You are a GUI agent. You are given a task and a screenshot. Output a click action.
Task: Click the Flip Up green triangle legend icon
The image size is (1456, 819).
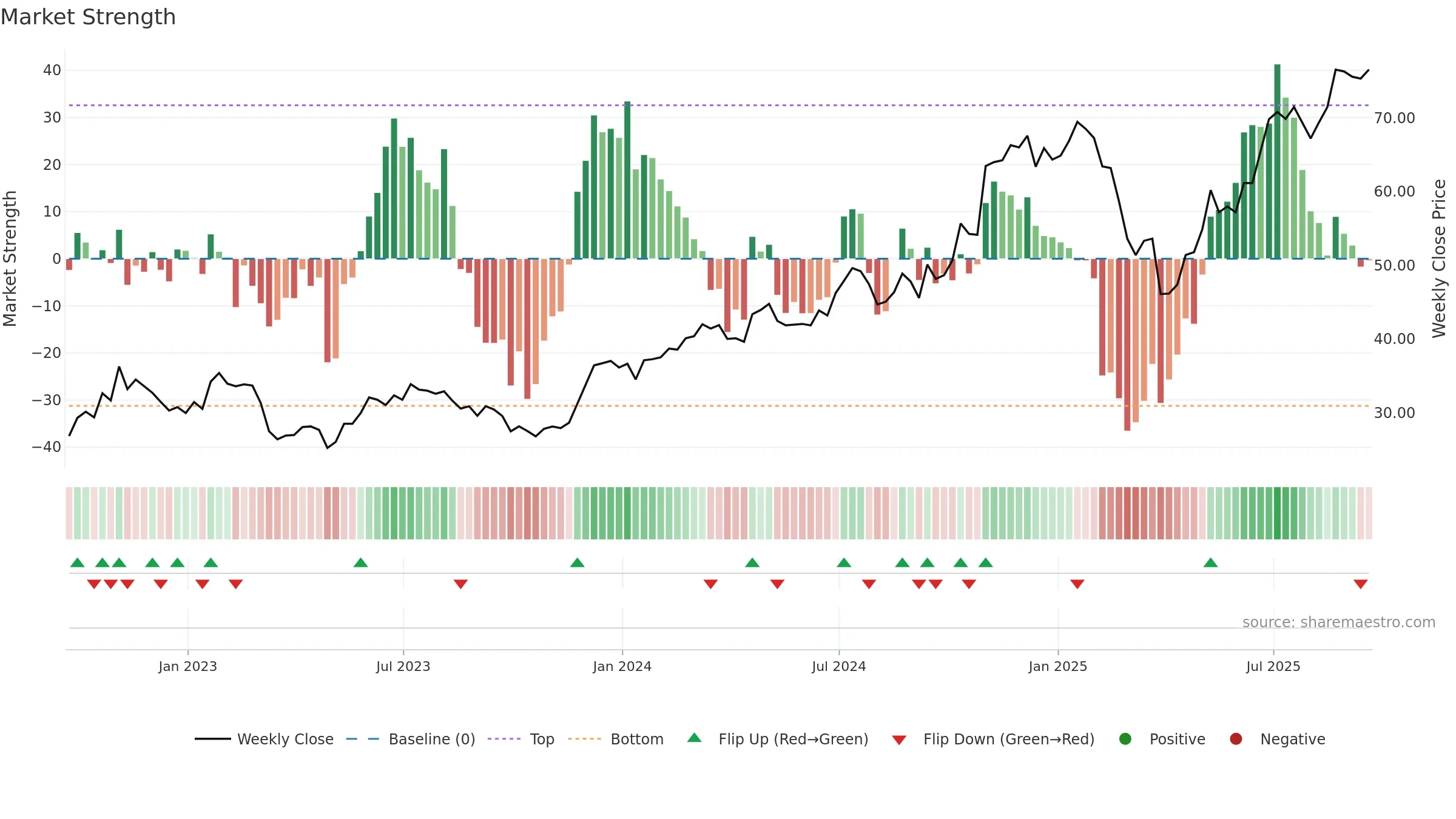click(695, 738)
